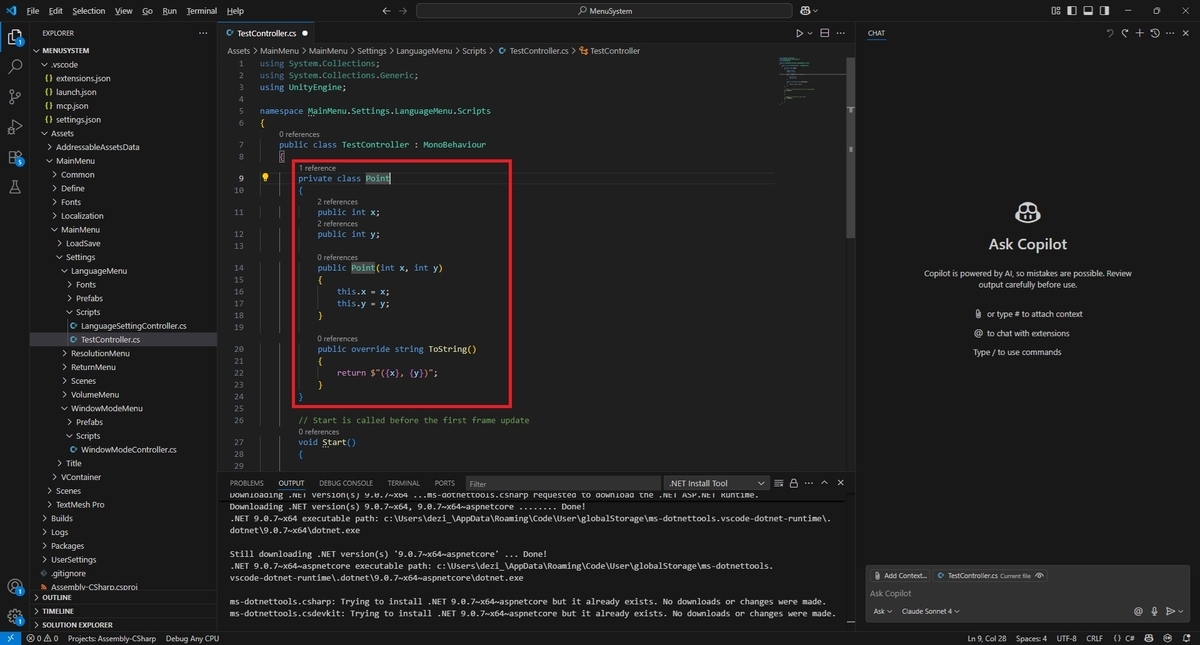Open the Search view in activity bar
This screenshot has height=645, width=1200.
pyautogui.click(x=15, y=67)
